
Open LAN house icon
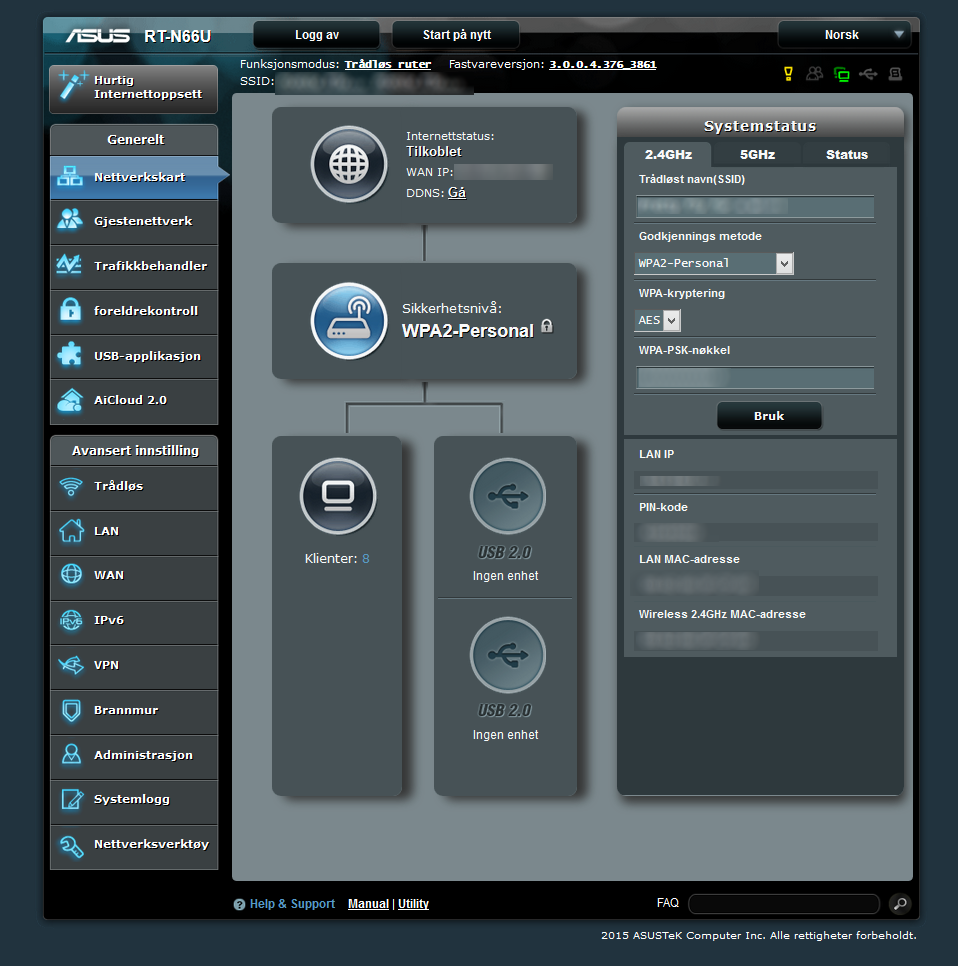(71, 530)
